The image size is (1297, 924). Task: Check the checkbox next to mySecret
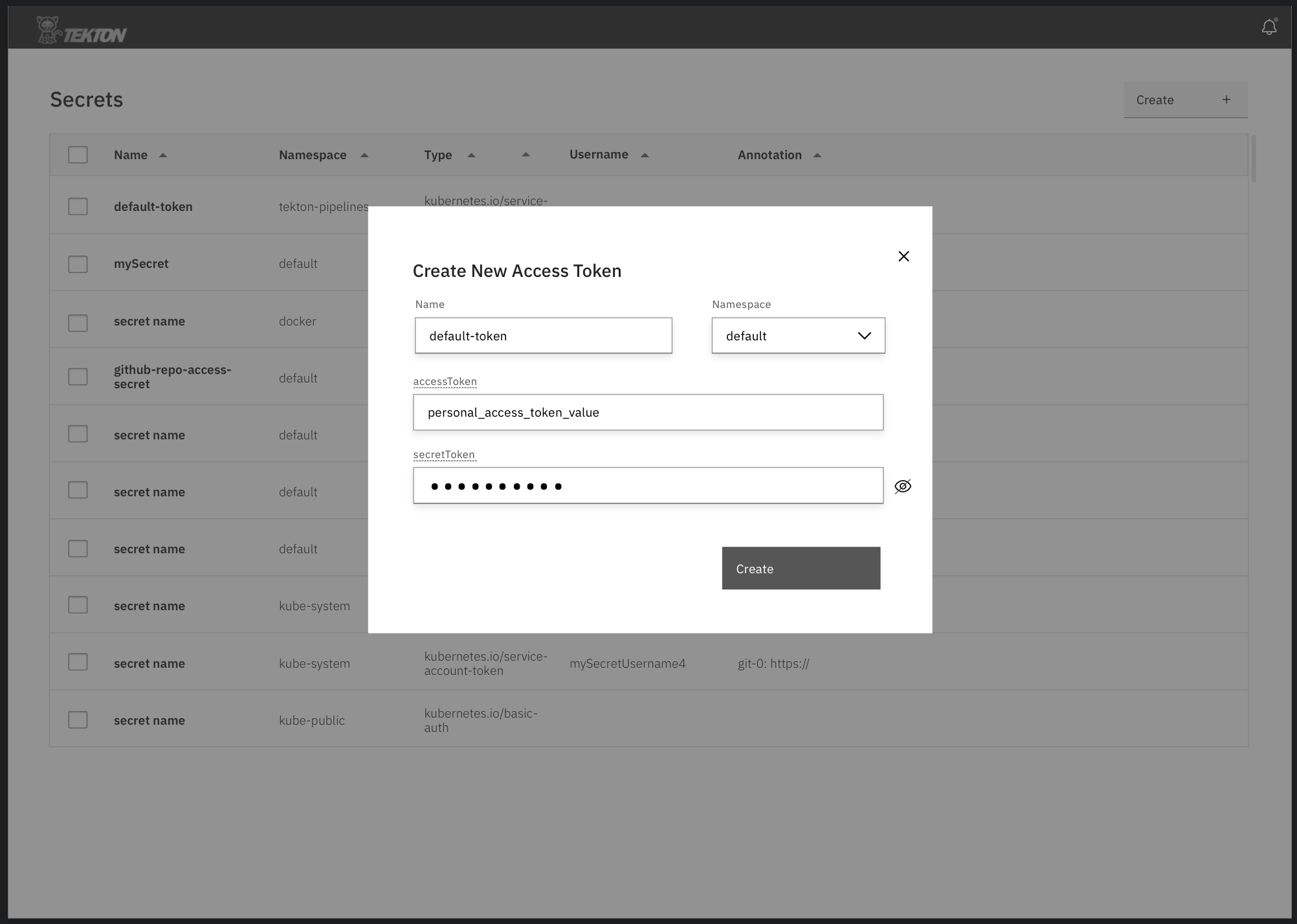78,263
